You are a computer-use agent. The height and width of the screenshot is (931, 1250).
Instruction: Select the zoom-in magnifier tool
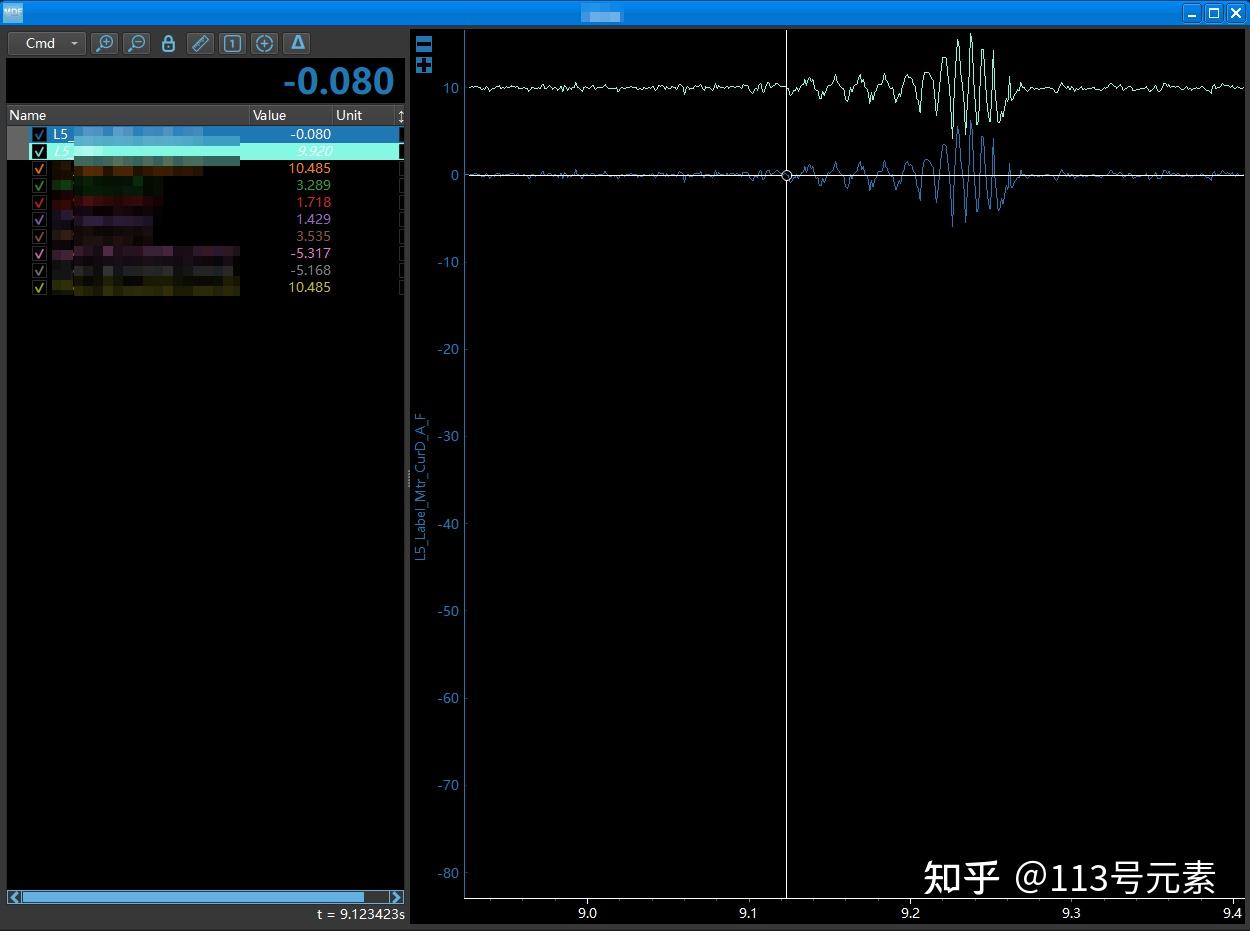[x=104, y=43]
